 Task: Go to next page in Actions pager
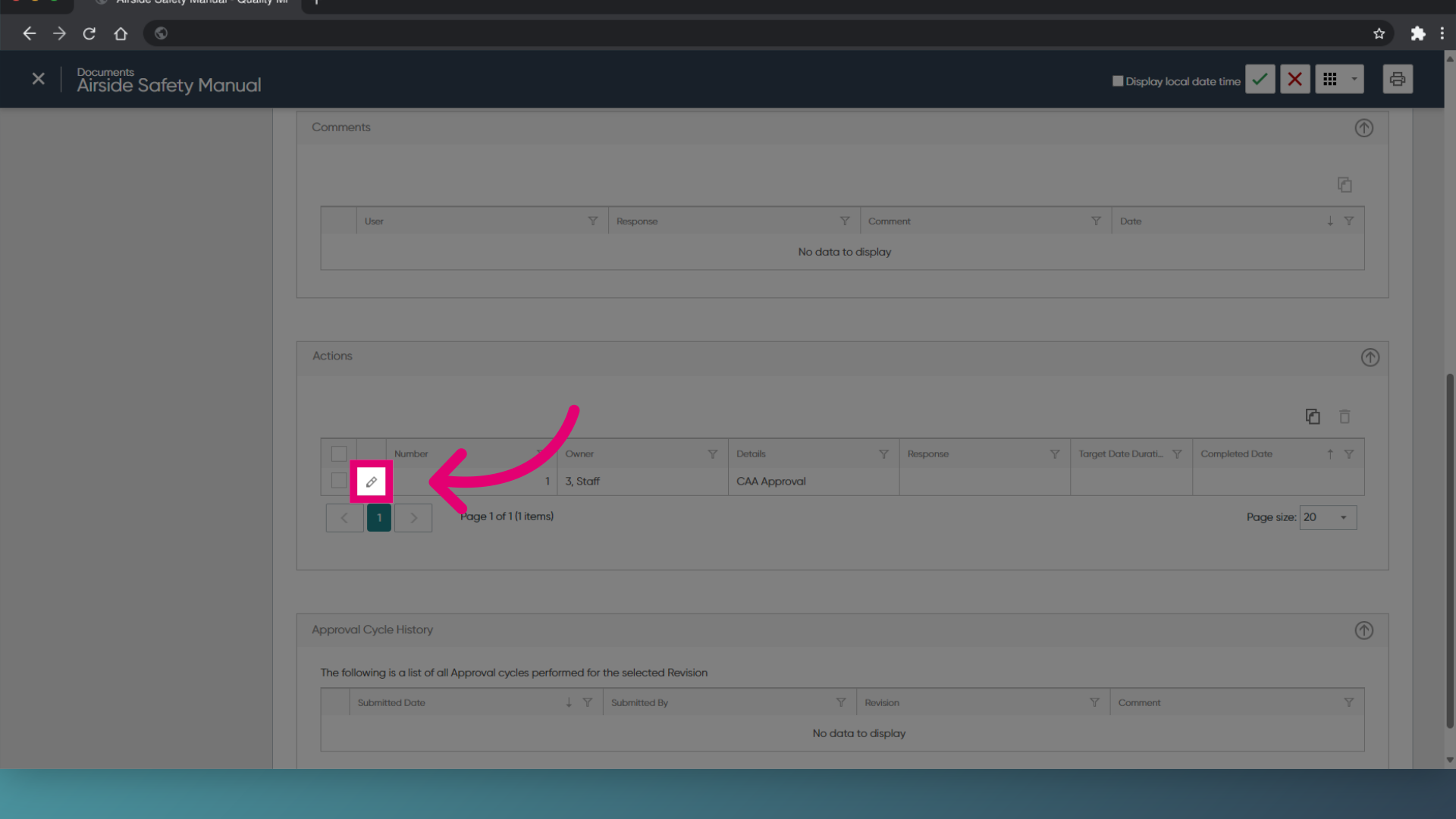(413, 518)
